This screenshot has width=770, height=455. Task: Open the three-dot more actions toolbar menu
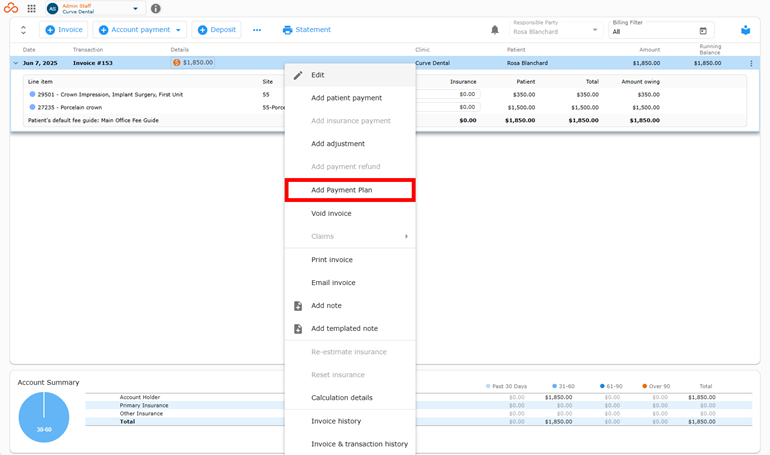(x=257, y=30)
